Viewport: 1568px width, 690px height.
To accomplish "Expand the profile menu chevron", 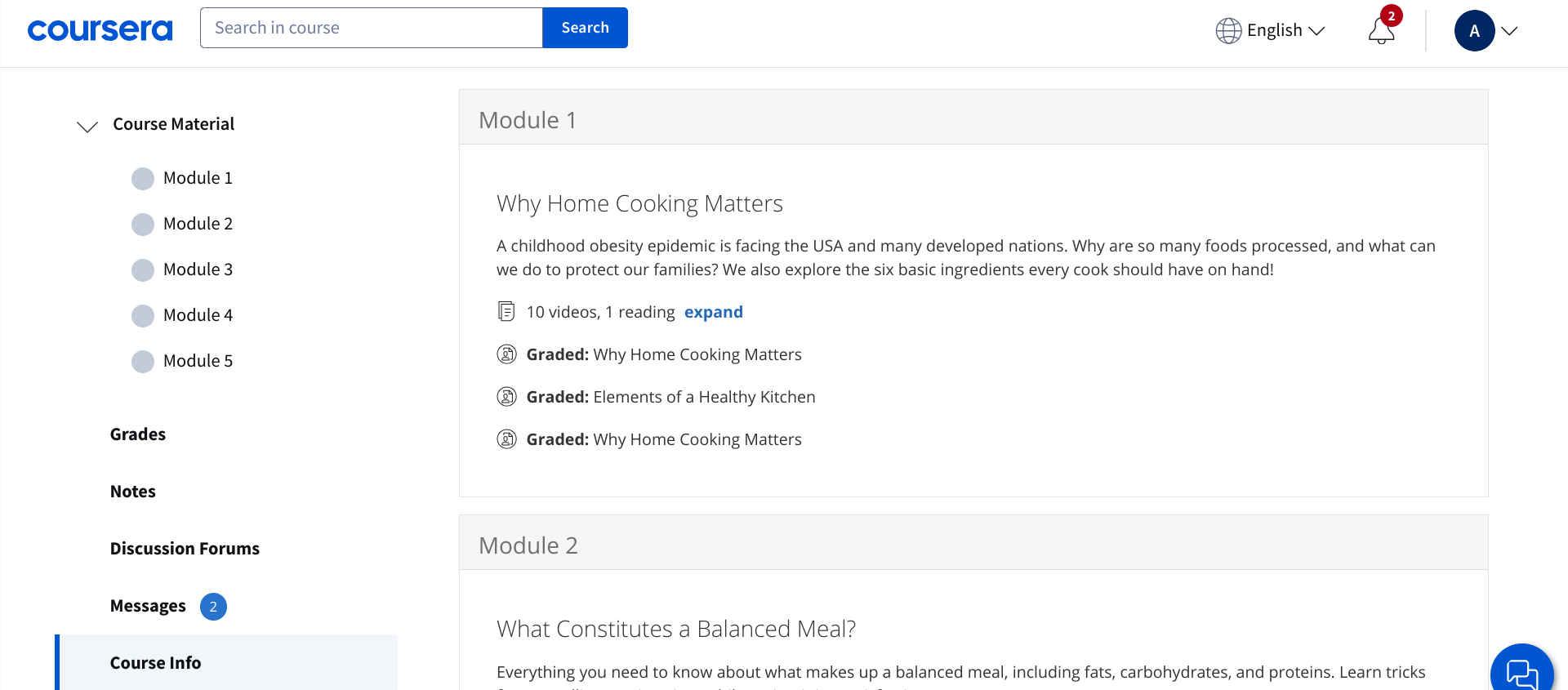I will (x=1509, y=31).
